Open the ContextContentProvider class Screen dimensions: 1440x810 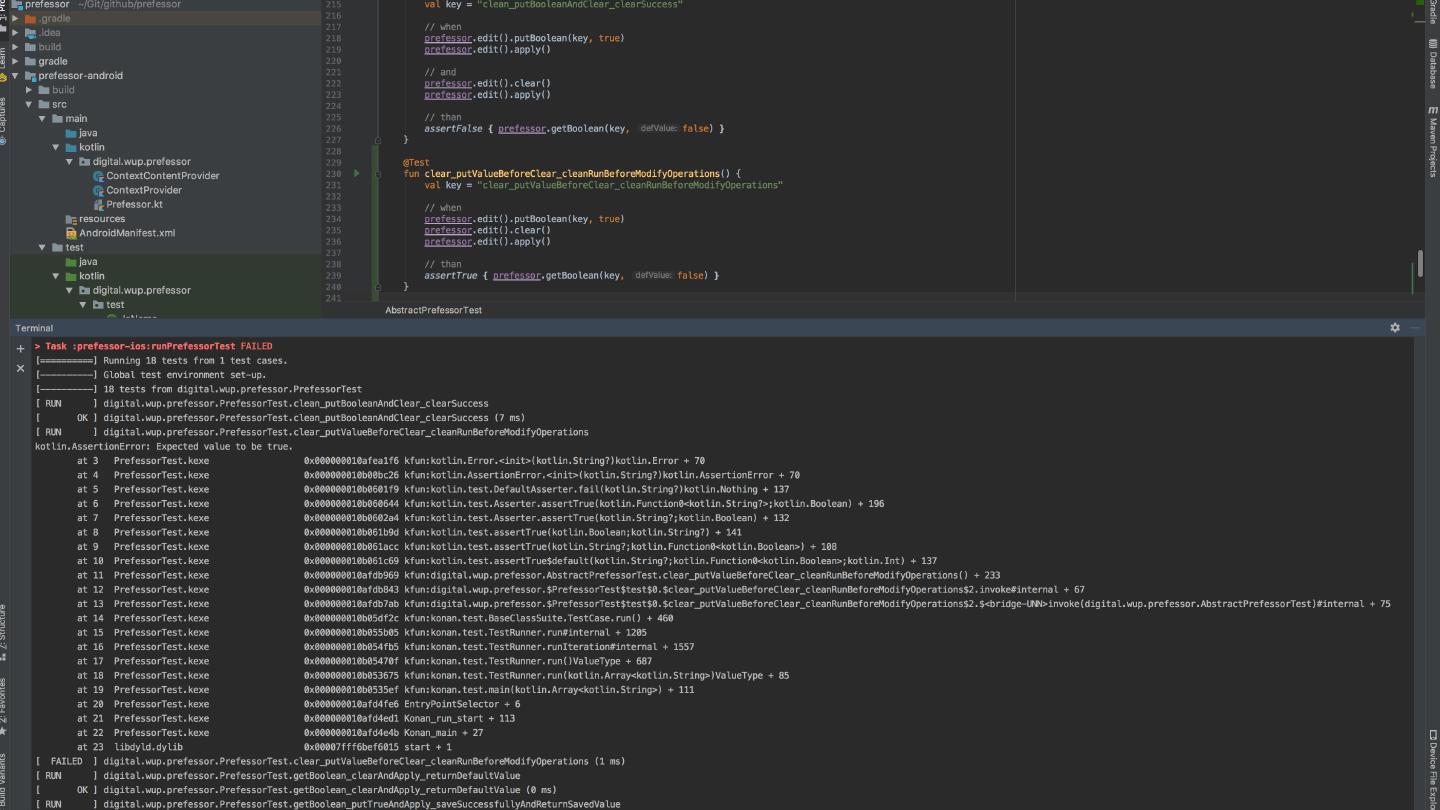point(162,176)
